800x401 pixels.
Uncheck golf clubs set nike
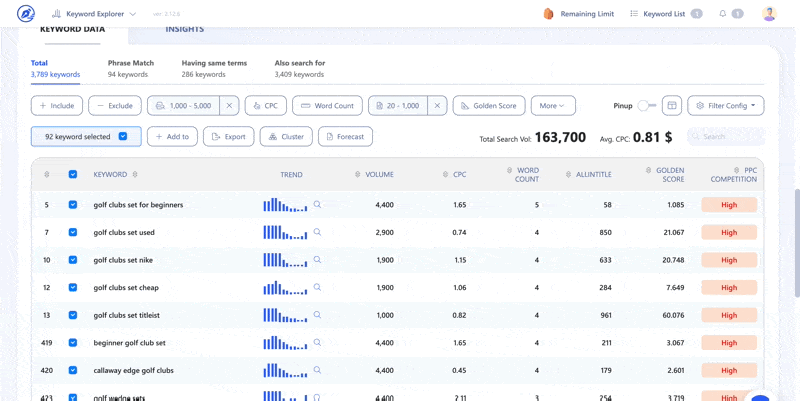point(73,260)
